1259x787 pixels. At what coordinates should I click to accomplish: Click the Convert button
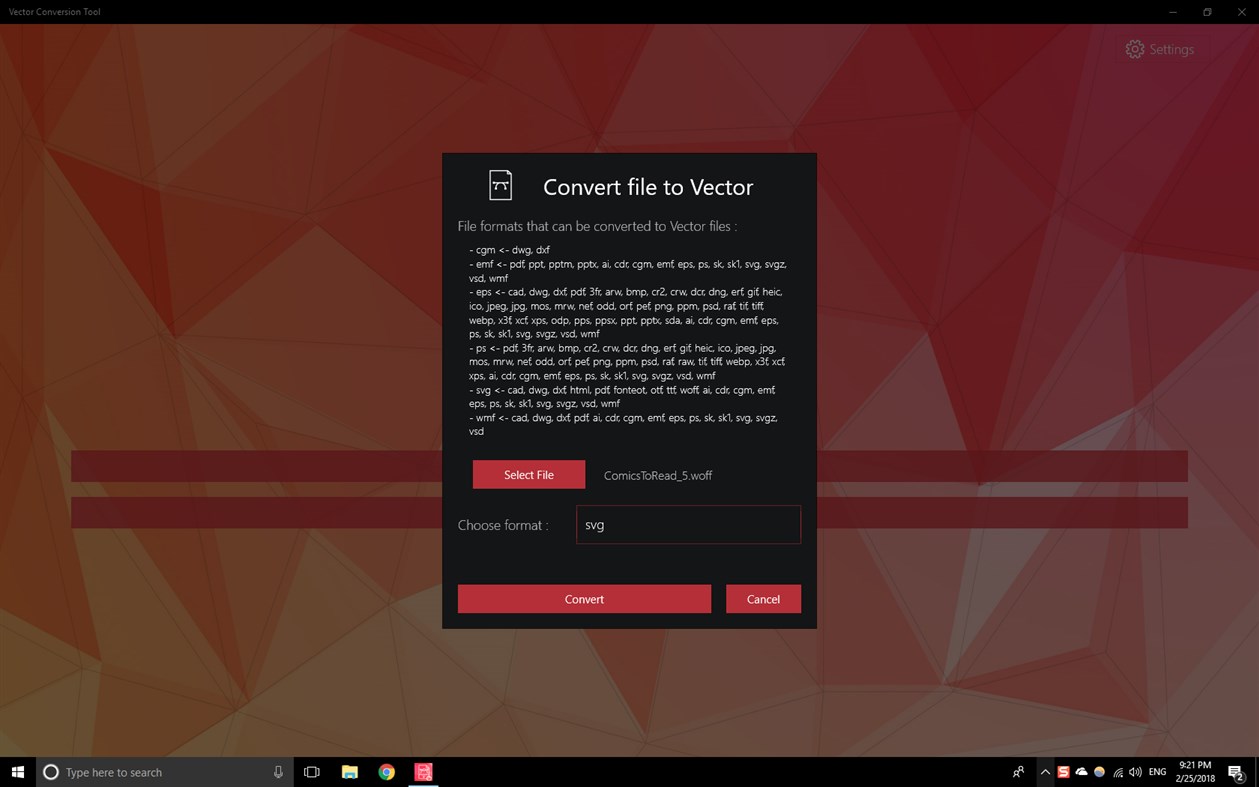coord(584,598)
